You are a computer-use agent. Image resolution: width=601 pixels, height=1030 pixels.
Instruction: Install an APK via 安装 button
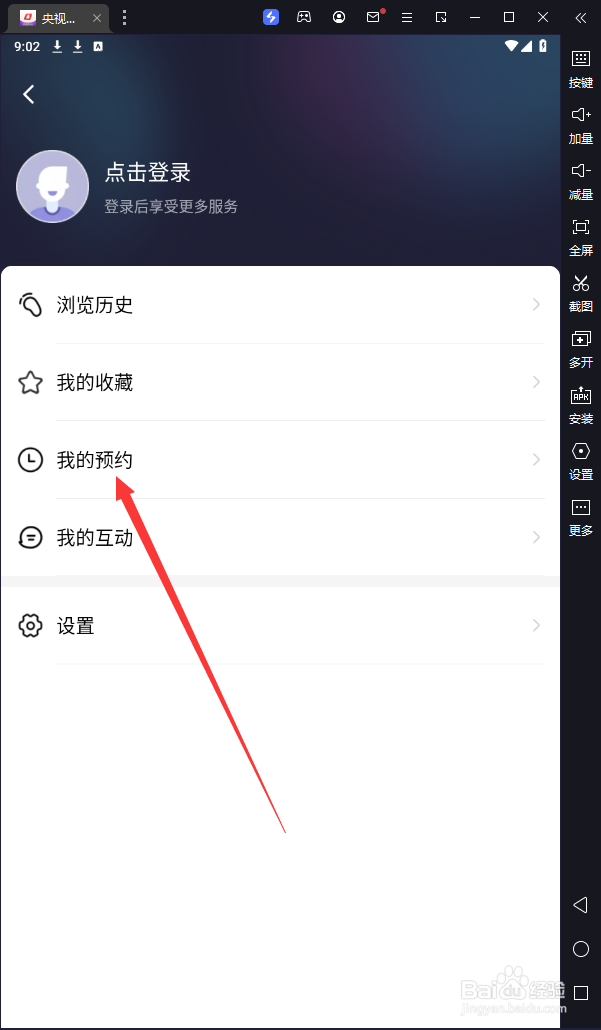click(x=581, y=405)
